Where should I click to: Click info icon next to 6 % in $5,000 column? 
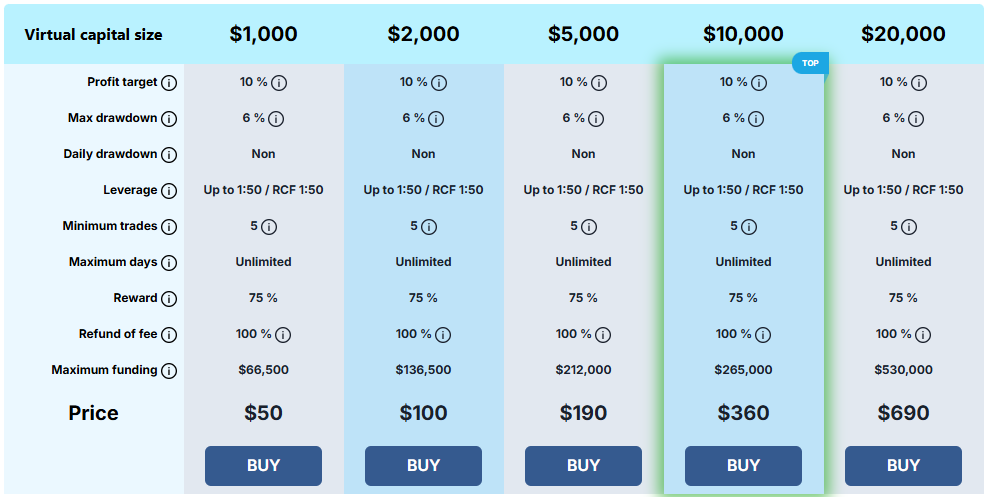(595, 118)
